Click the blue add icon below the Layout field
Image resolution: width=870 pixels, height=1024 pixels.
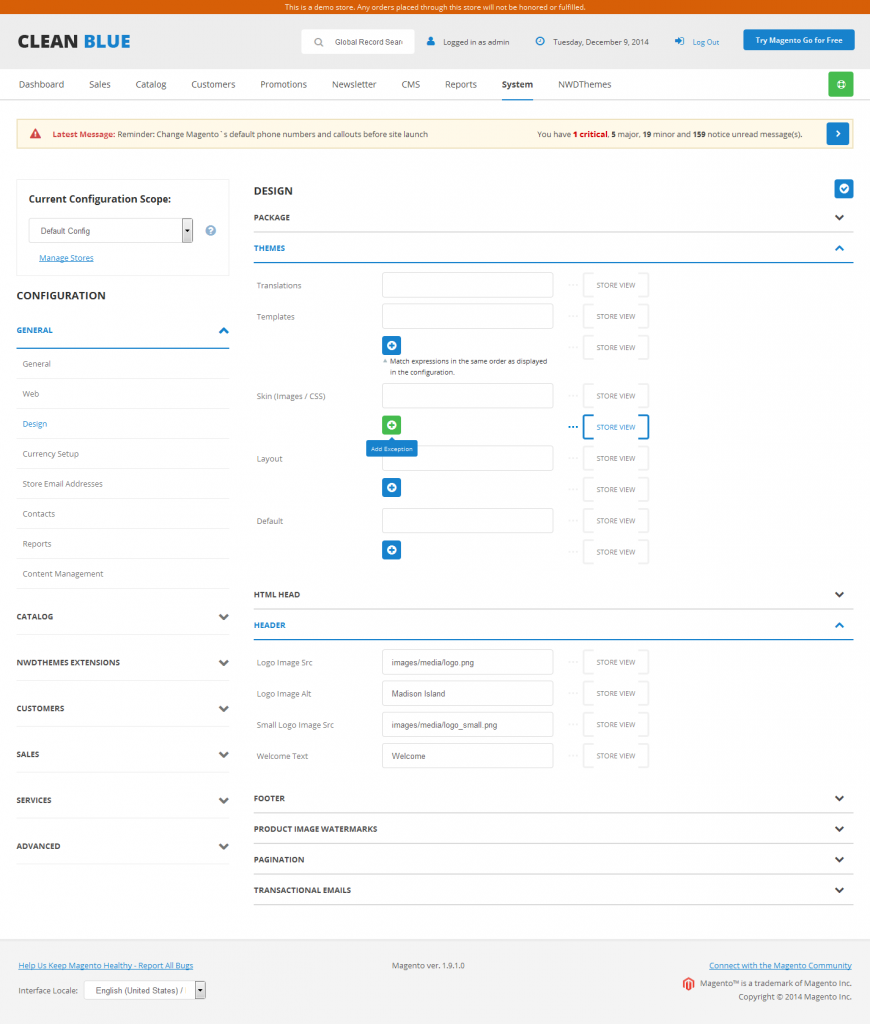point(391,487)
